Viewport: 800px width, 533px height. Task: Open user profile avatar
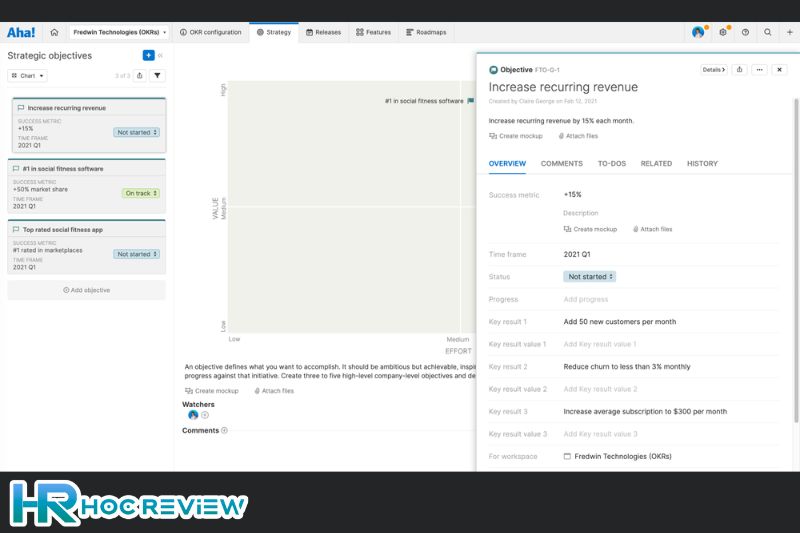pos(698,32)
